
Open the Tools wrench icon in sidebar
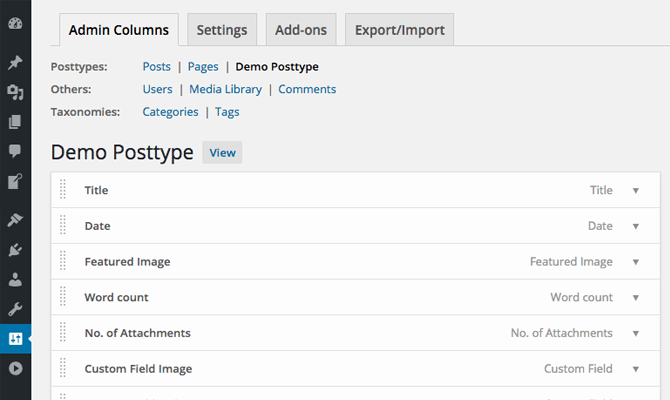pos(15,309)
